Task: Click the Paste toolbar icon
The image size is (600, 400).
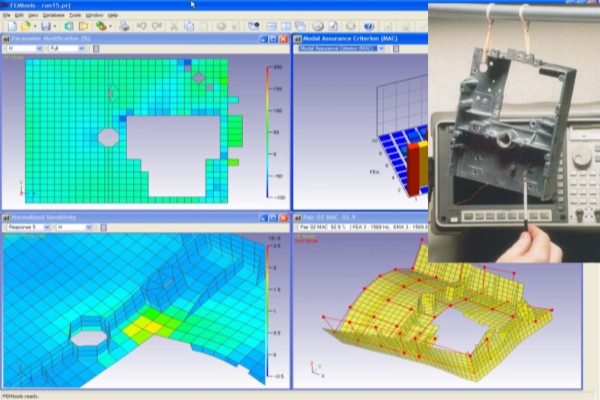Action: point(204,26)
